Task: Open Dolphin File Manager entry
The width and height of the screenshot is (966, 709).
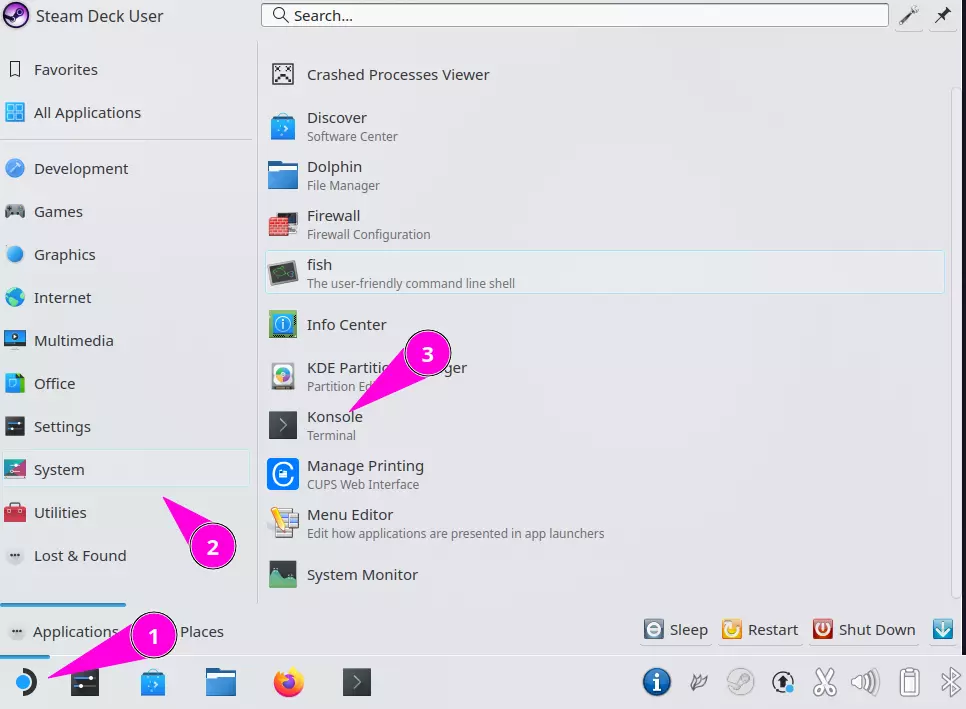Action: [604, 176]
